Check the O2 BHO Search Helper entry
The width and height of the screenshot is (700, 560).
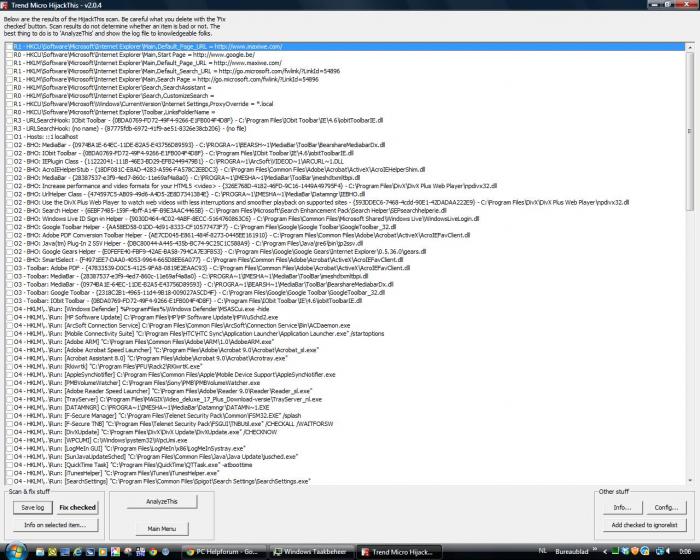[x=9, y=210]
